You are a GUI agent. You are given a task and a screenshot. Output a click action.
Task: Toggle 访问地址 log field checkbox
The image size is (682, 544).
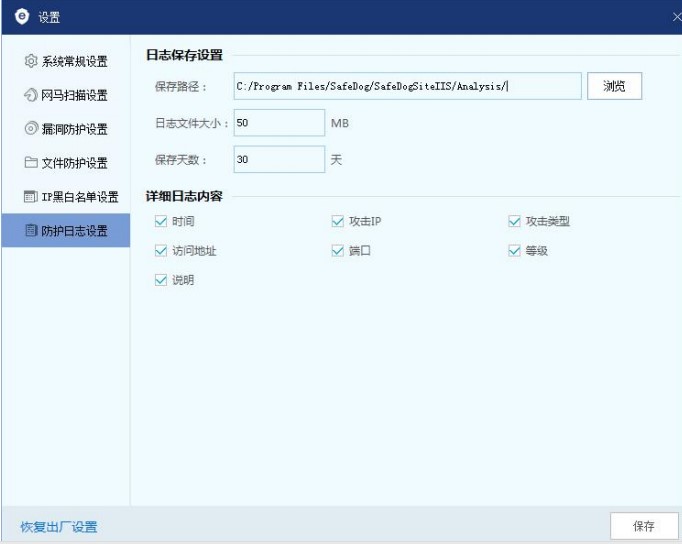tap(161, 251)
